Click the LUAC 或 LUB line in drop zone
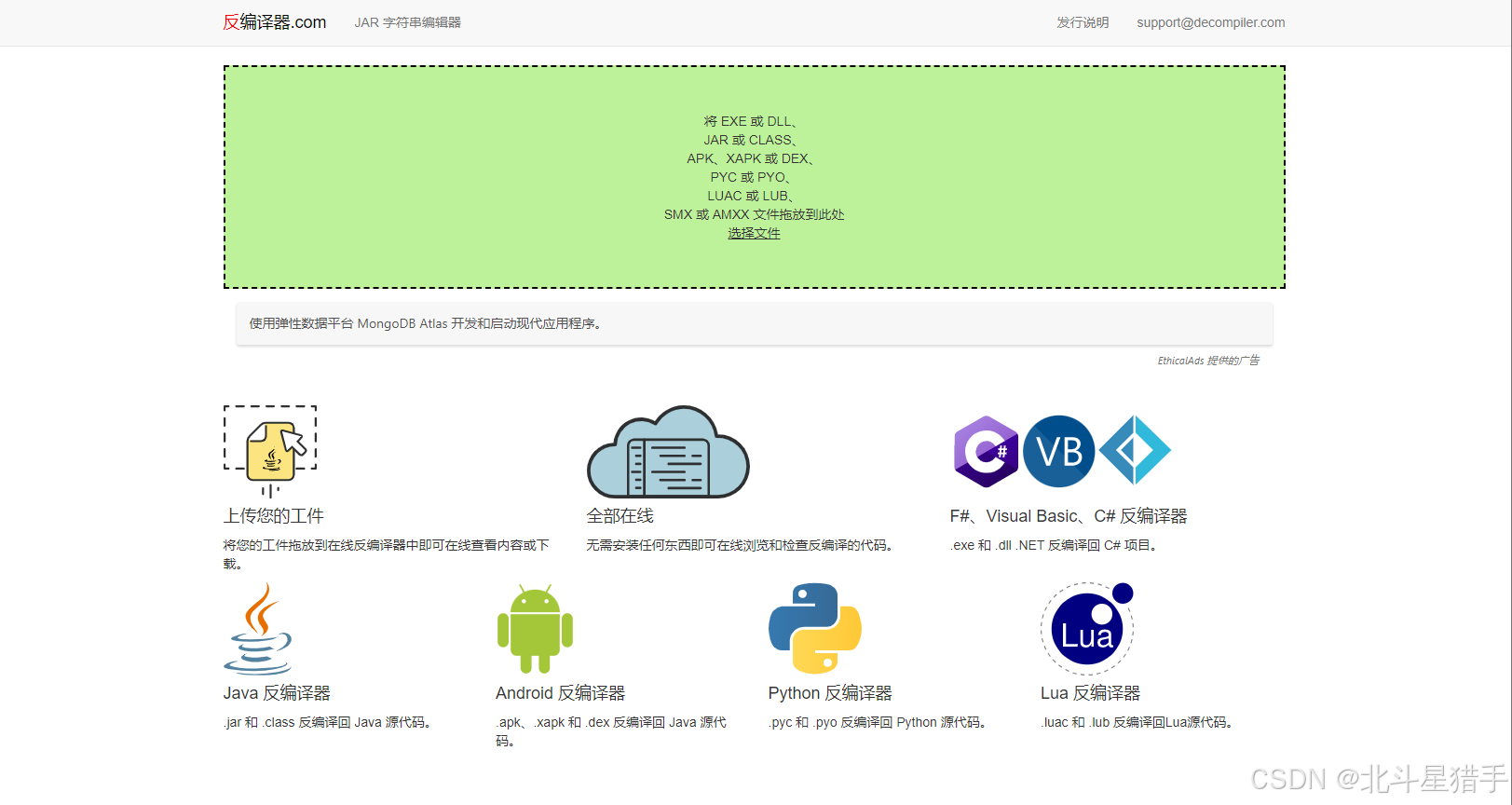The width and height of the screenshot is (1512, 805). coord(751,196)
